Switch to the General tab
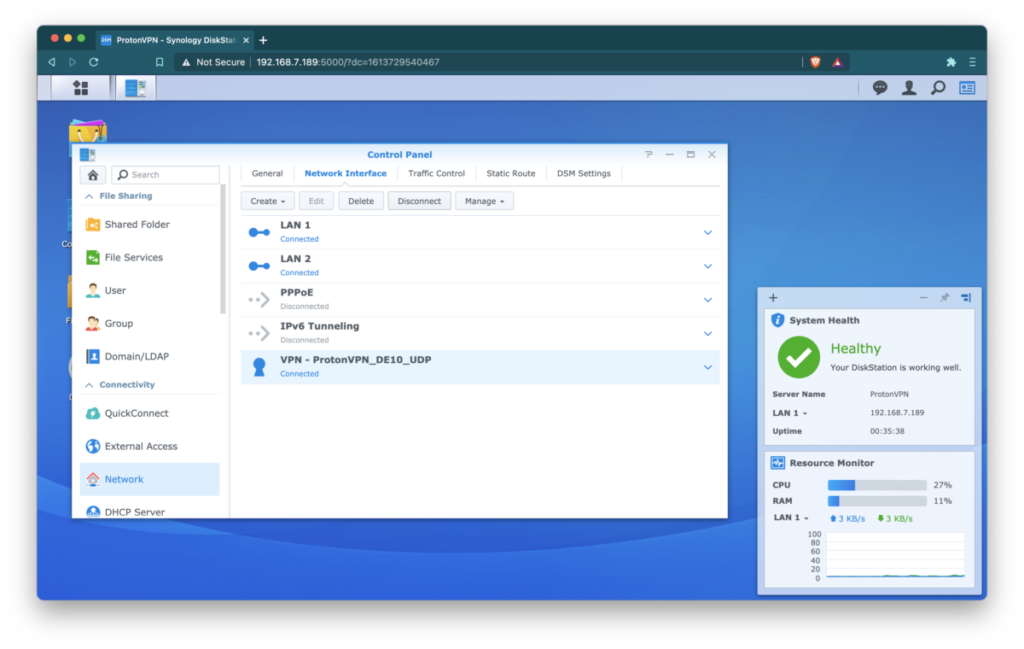The width and height of the screenshot is (1024, 649). [267, 174]
